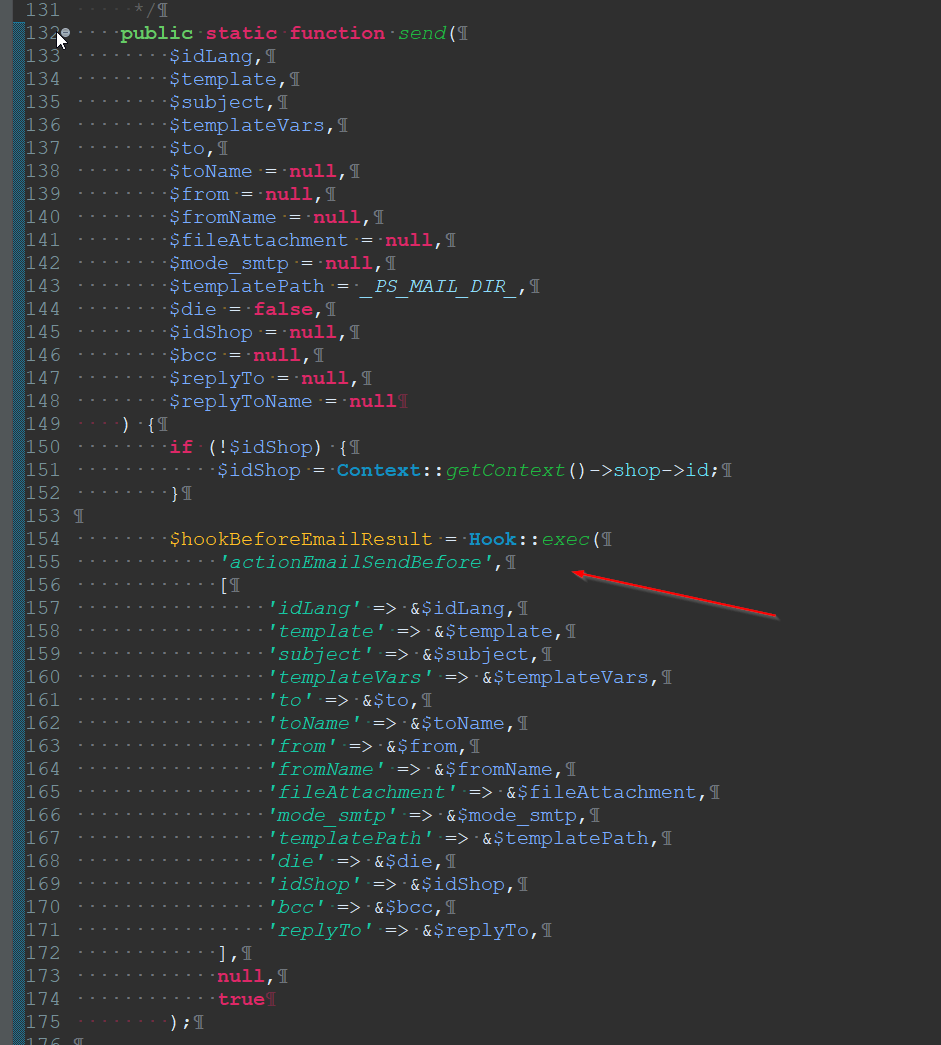Click the getContext method call
The width and height of the screenshot is (941, 1045).
pos(505,470)
